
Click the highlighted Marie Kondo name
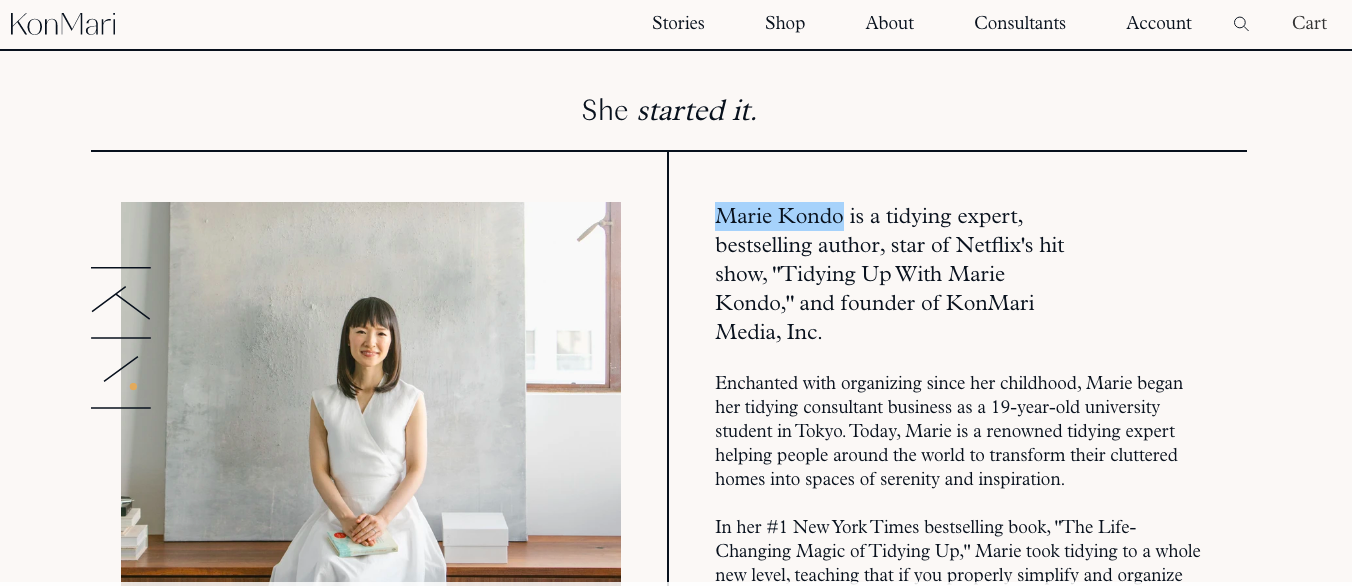[x=779, y=216]
